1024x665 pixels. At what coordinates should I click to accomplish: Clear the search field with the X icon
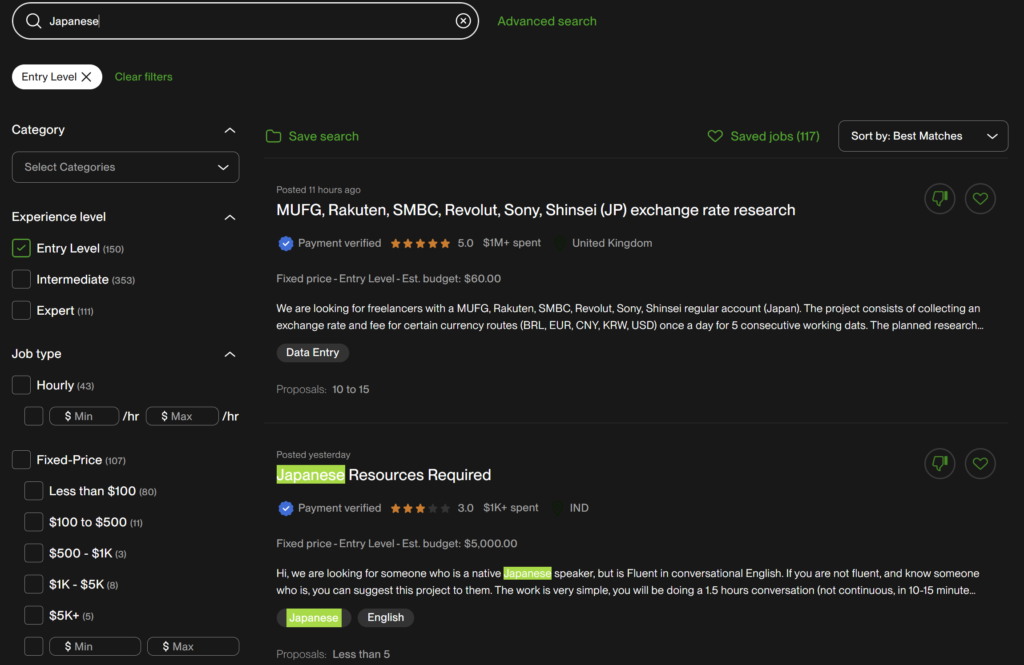tap(463, 21)
